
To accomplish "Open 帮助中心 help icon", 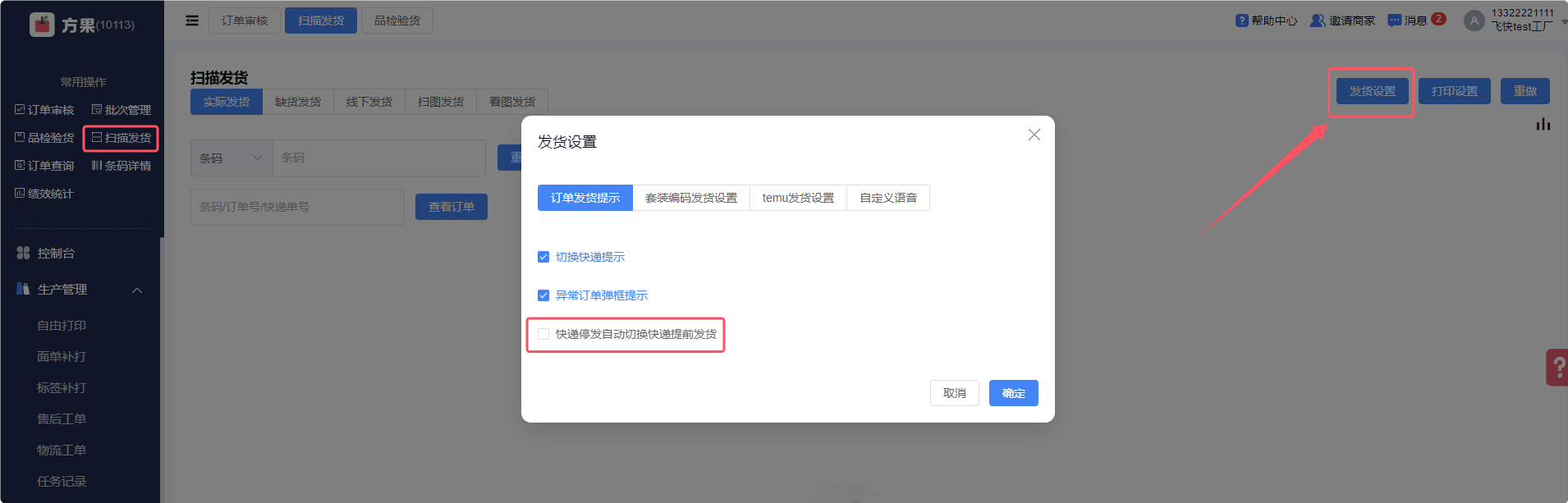I will click(x=1241, y=21).
